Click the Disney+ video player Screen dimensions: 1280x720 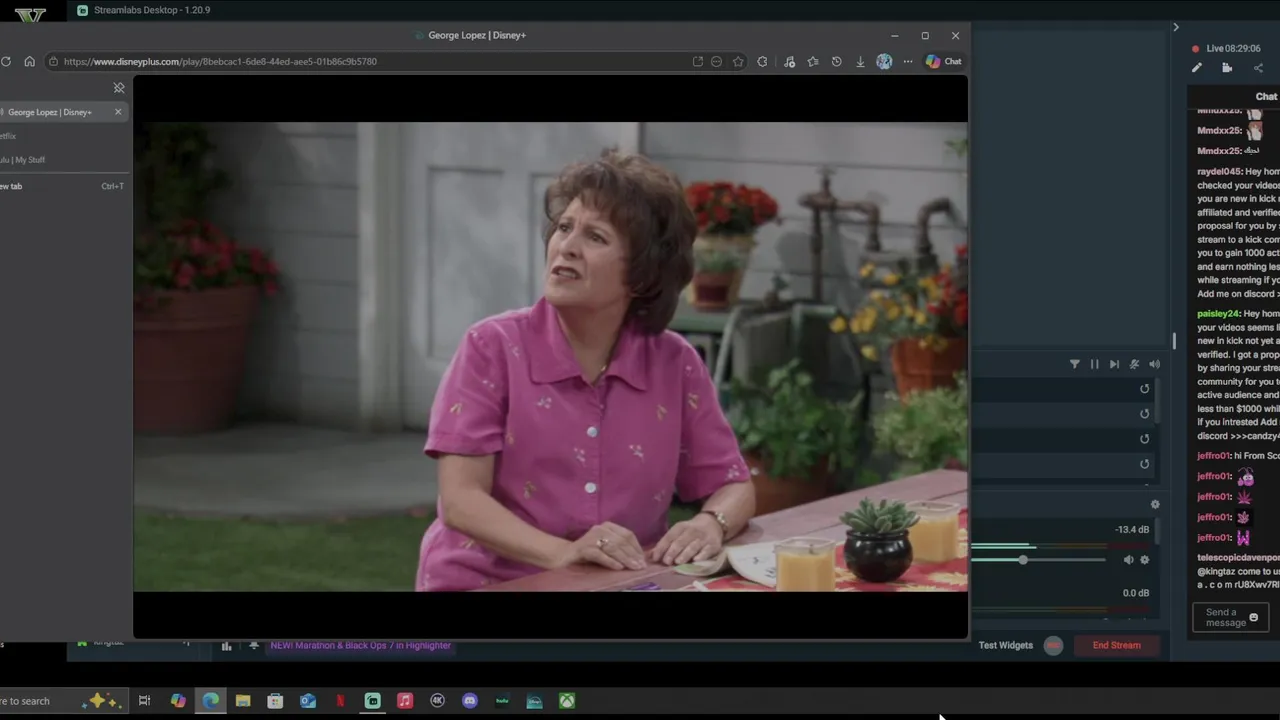click(550, 357)
